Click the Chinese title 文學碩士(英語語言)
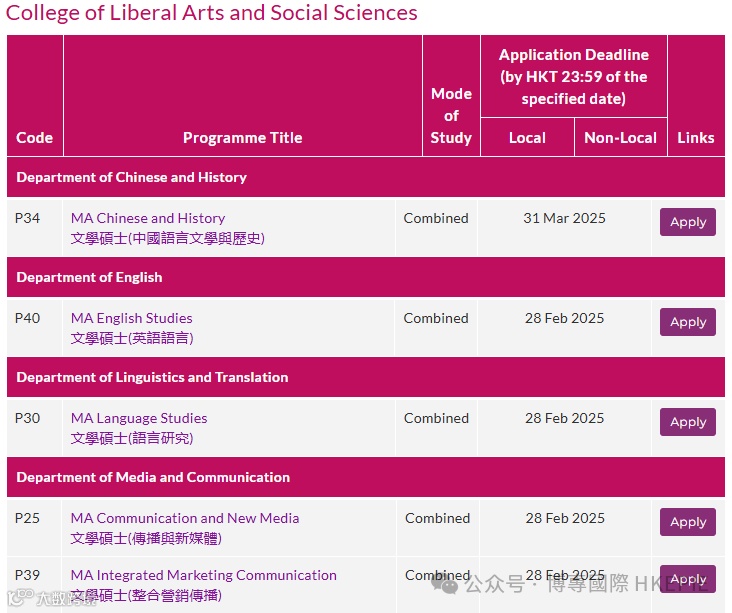Viewport: 732px width, 613px height. 131,338
